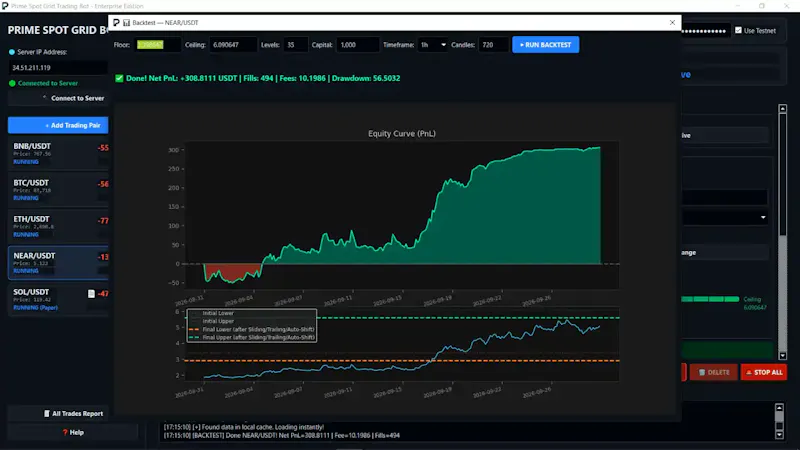800x450 pixels.
Task: Click the 'Found data in local cache' log line
Action: coord(244,427)
